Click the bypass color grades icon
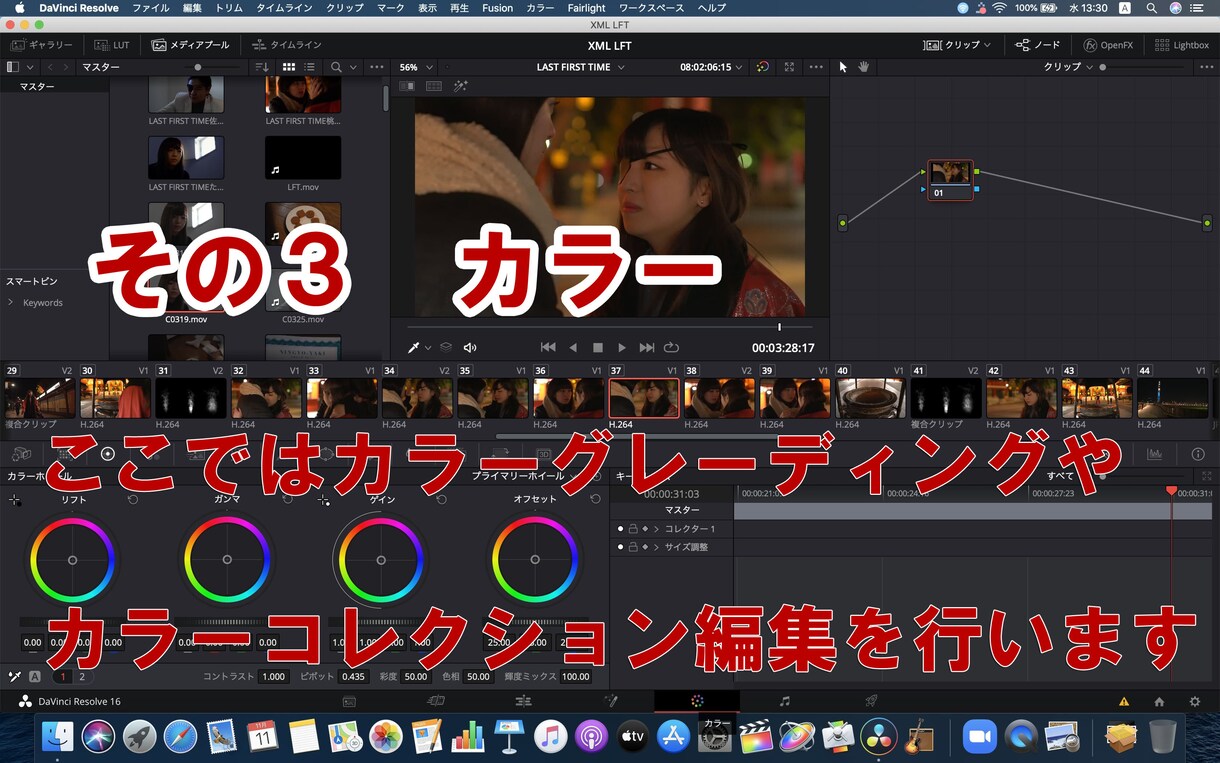 [x=763, y=67]
